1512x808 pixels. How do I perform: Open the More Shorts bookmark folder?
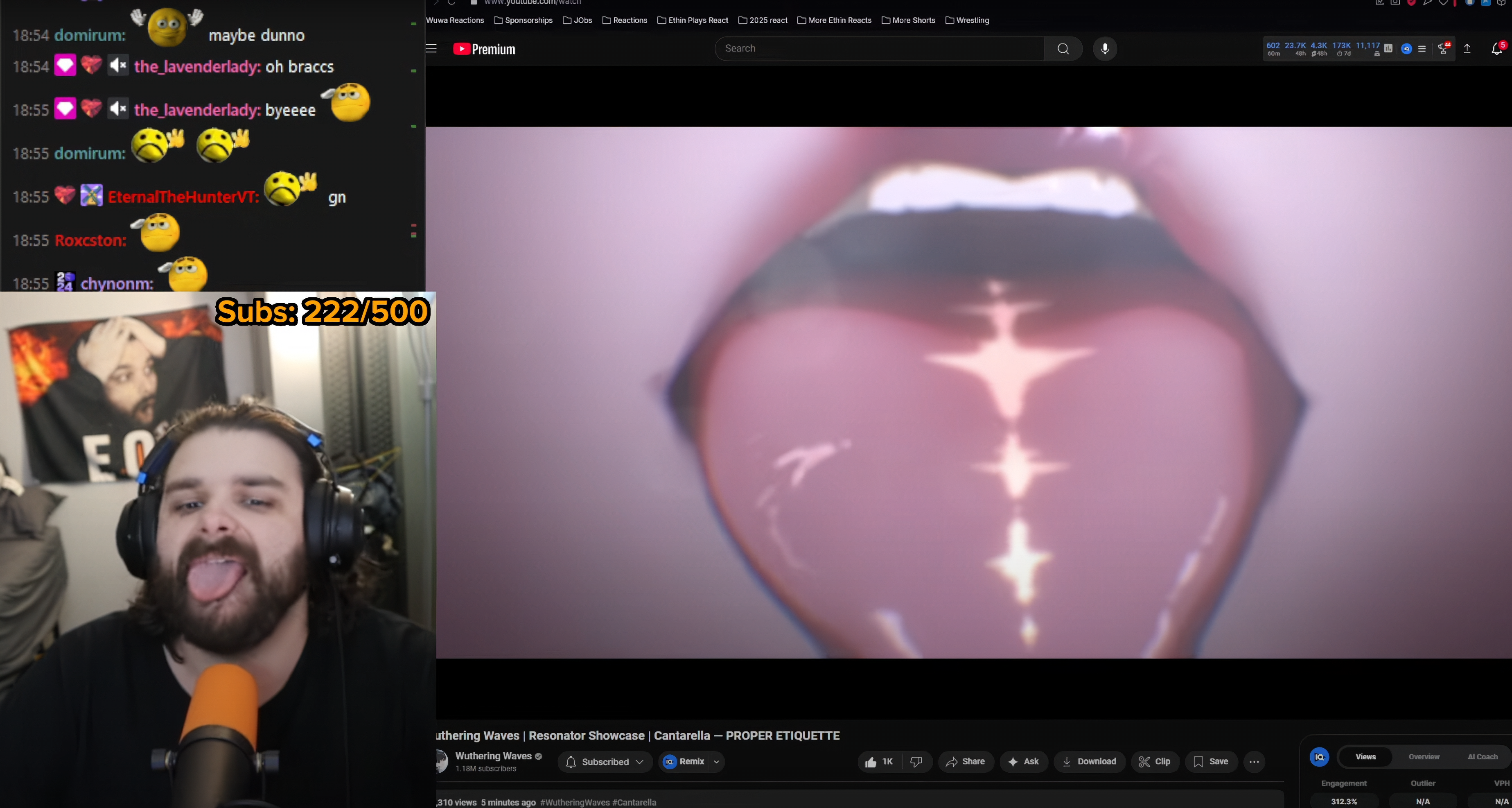(x=909, y=20)
